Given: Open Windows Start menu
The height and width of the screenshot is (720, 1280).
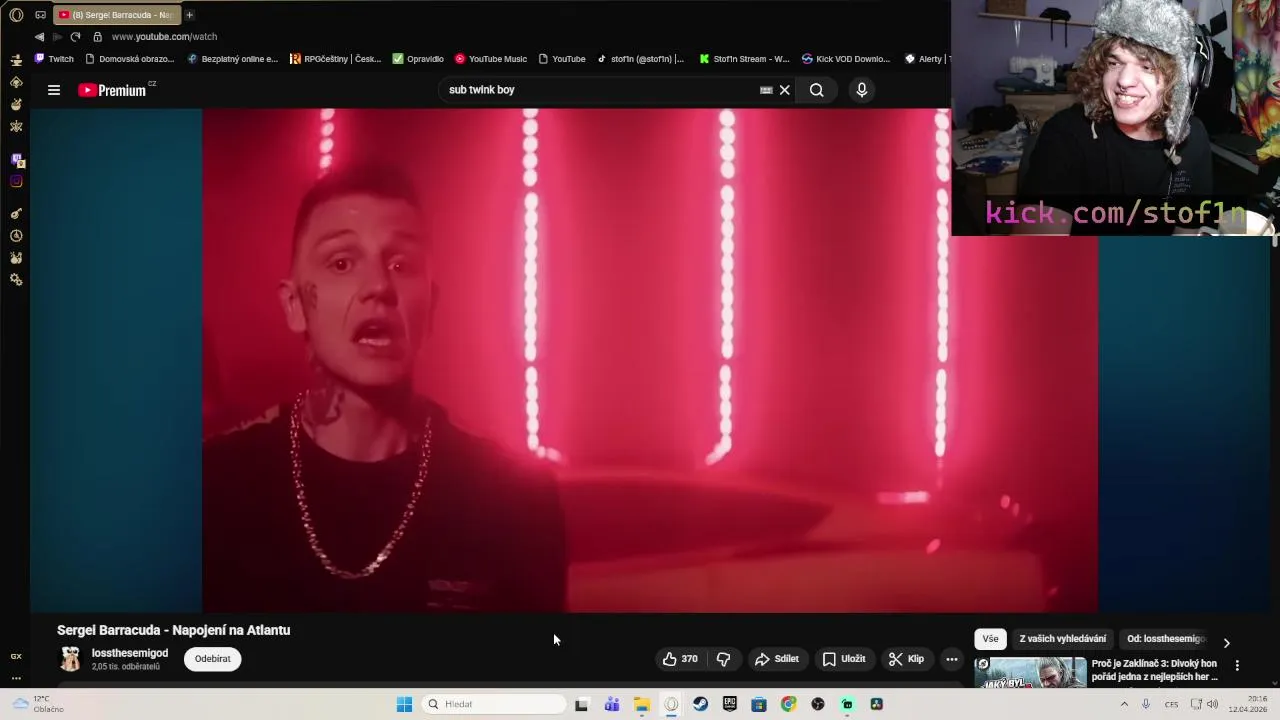Looking at the screenshot, I should [x=404, y=704].
